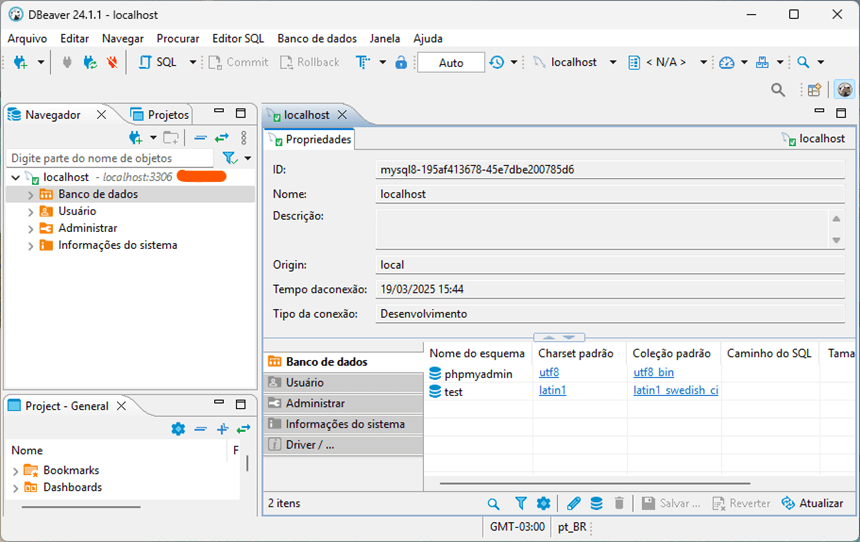860x542 pixels.
Task: Click the New Database Connection plug icon in main toolbar
Action: [20, 63]
